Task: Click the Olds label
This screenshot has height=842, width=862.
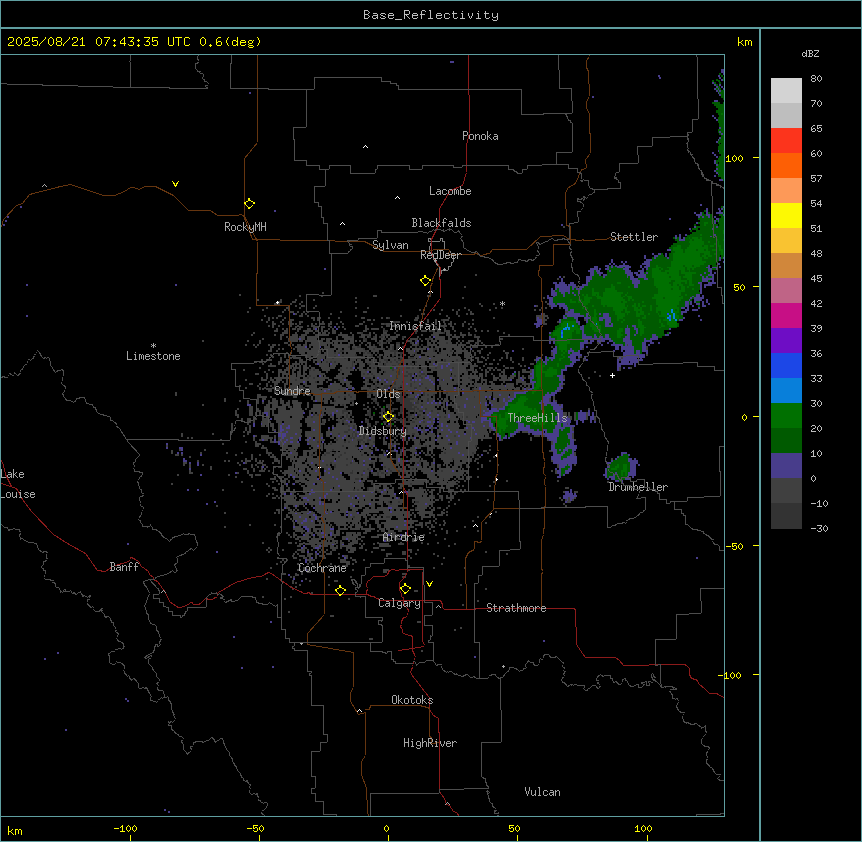Action: [388, 394]
